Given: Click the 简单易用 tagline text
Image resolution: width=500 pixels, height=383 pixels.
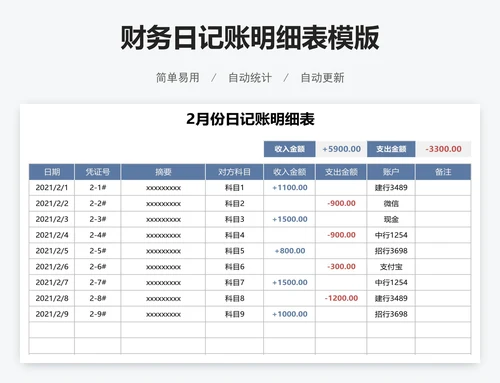Looking at the screenshot, I should [x=178, y=78].
